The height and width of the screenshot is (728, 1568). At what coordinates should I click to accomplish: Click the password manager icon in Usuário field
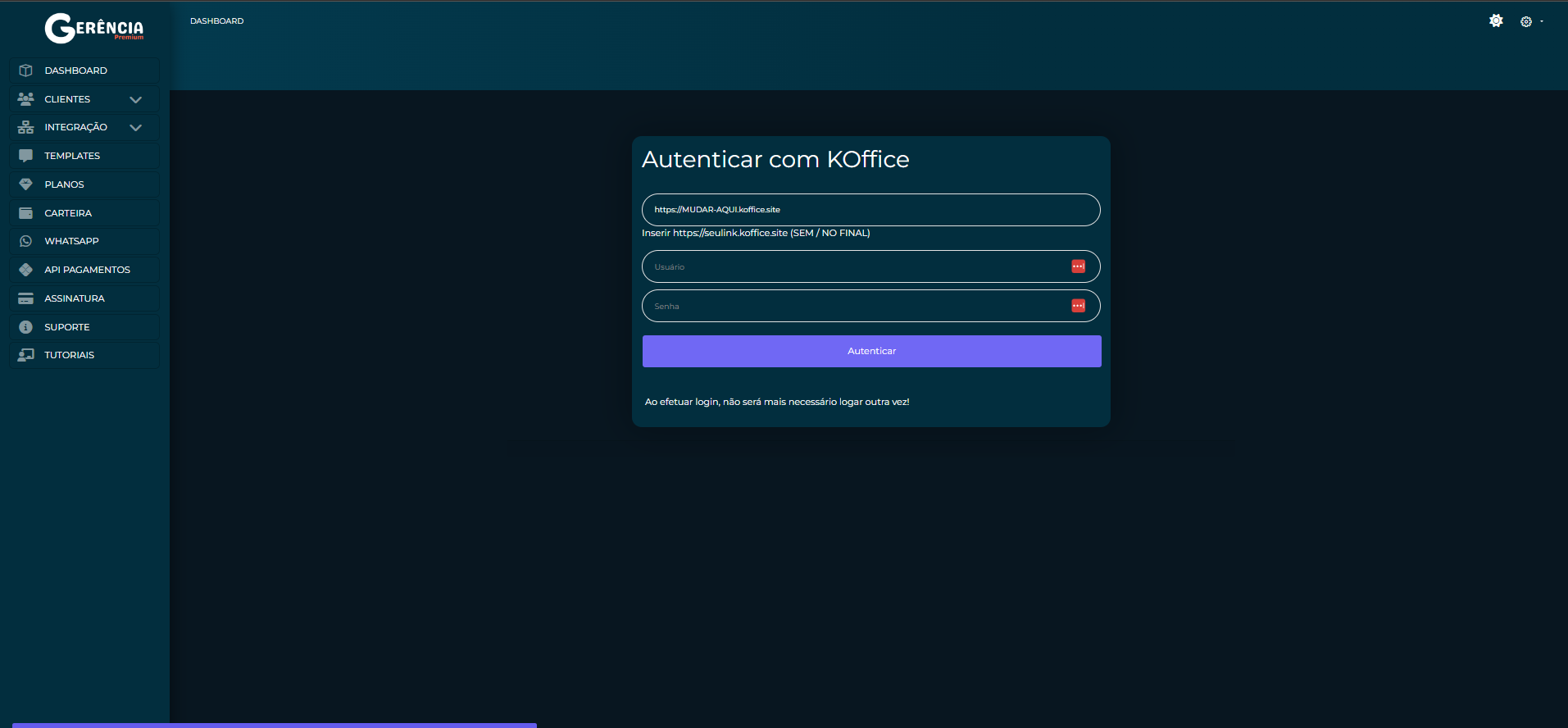point(1078,266)
